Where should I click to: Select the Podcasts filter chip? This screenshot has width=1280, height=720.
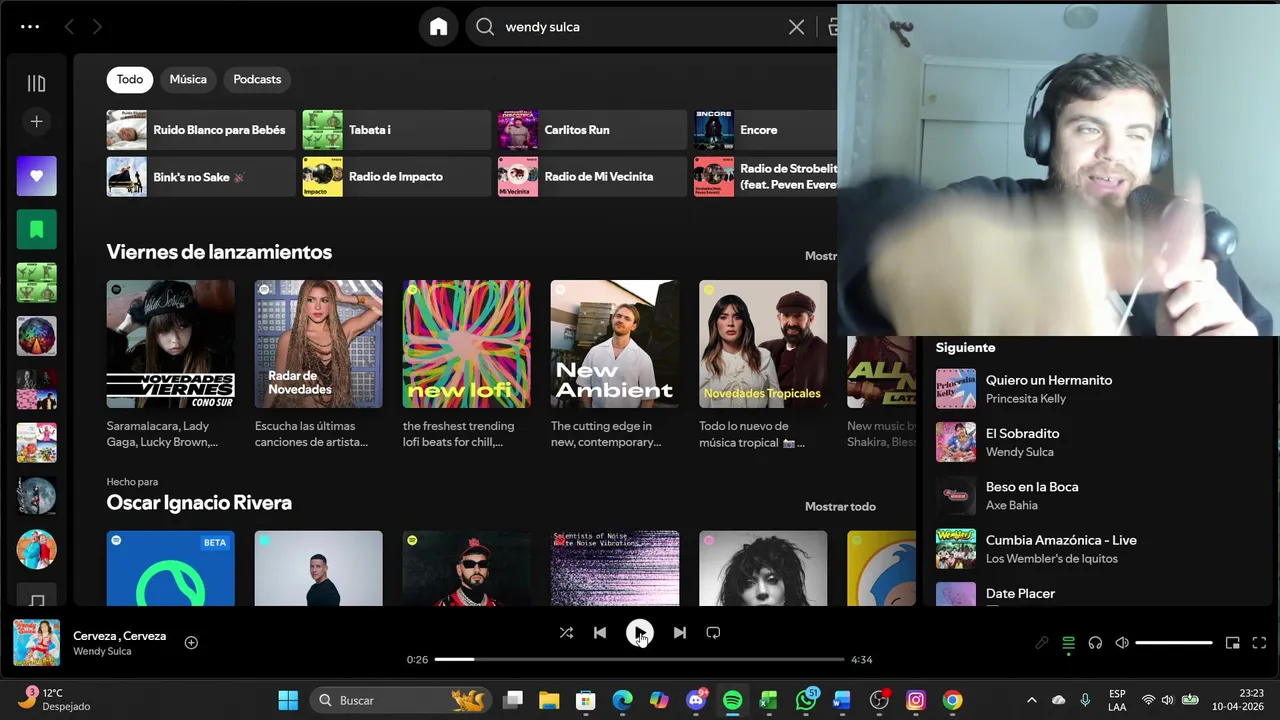(257, 79)
